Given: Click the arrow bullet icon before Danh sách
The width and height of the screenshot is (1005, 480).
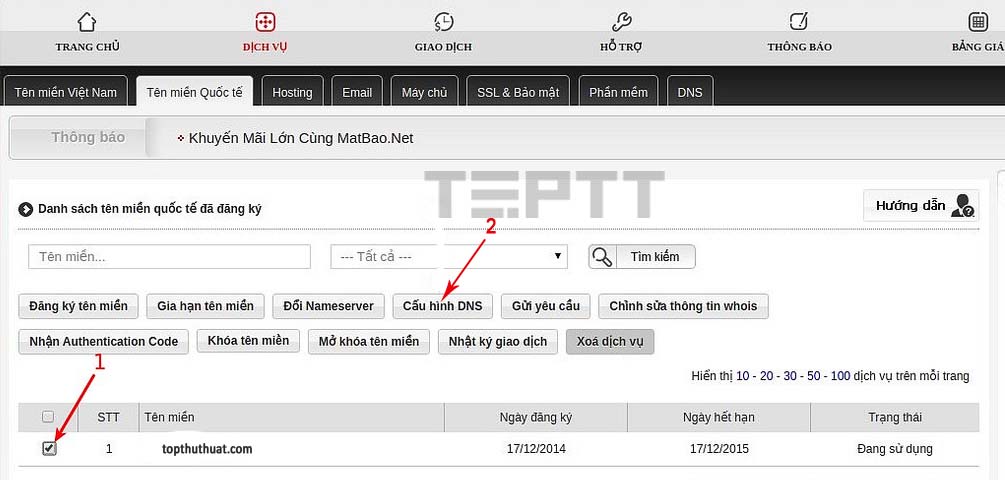Looking at the screenshot, I should point(26,209).
